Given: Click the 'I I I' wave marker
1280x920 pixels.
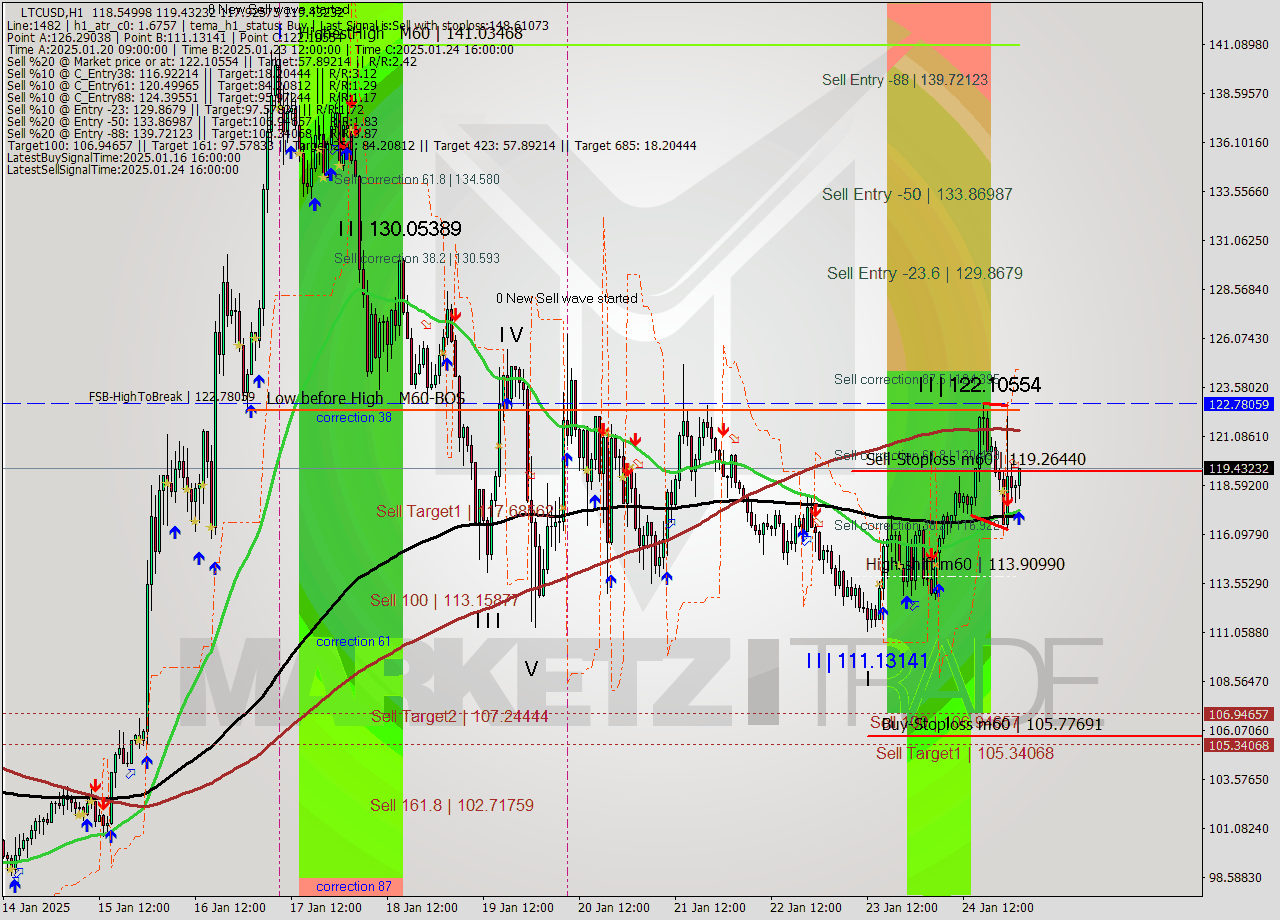Looking at the screenshot, I should click(488, 620).
